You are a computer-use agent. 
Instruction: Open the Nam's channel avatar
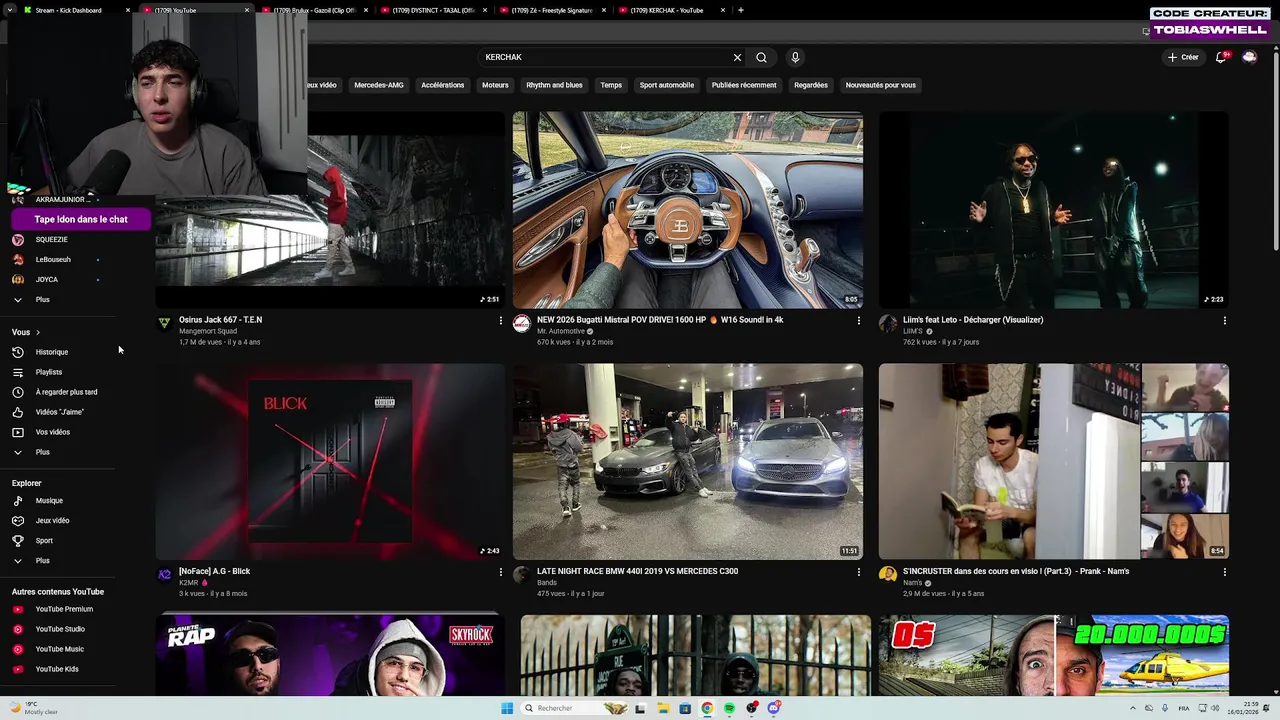point(888,574)
